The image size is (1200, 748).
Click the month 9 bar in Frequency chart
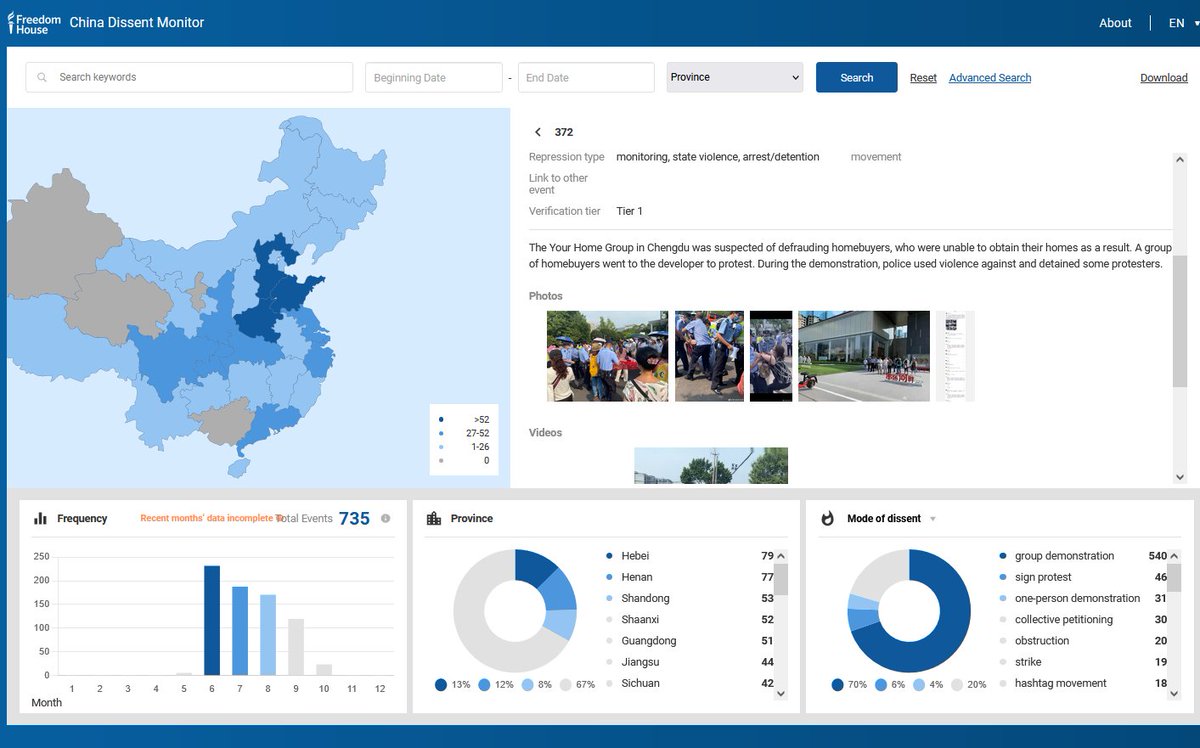(296, 647)
